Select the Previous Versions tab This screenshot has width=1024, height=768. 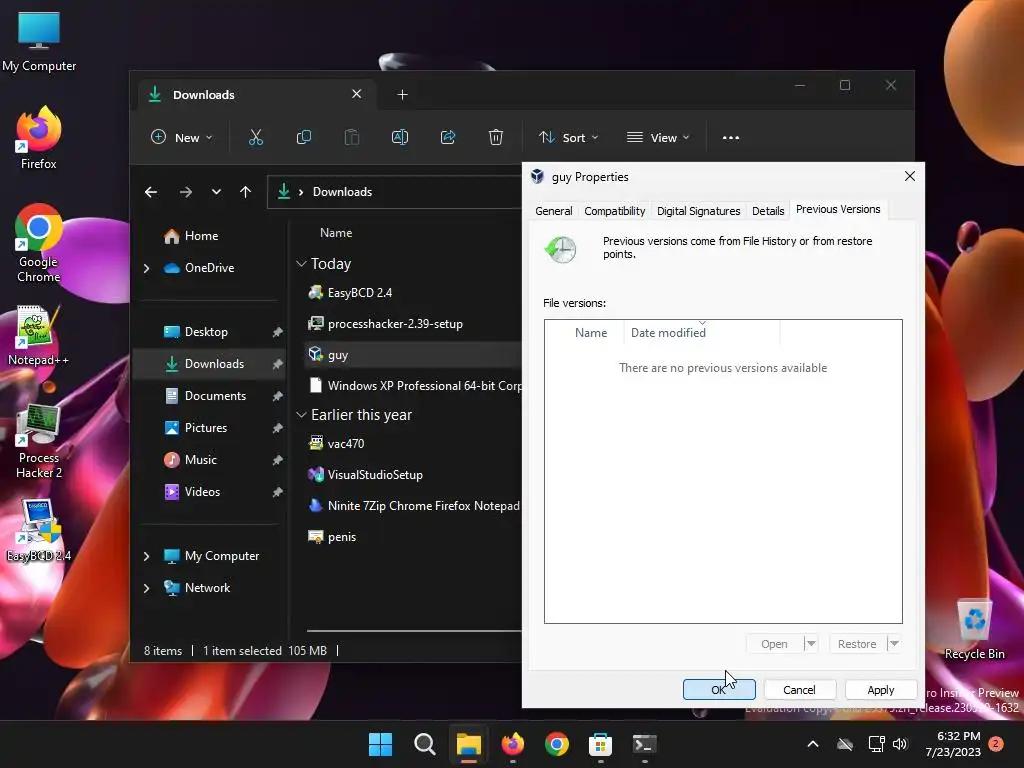click(838, 210)
